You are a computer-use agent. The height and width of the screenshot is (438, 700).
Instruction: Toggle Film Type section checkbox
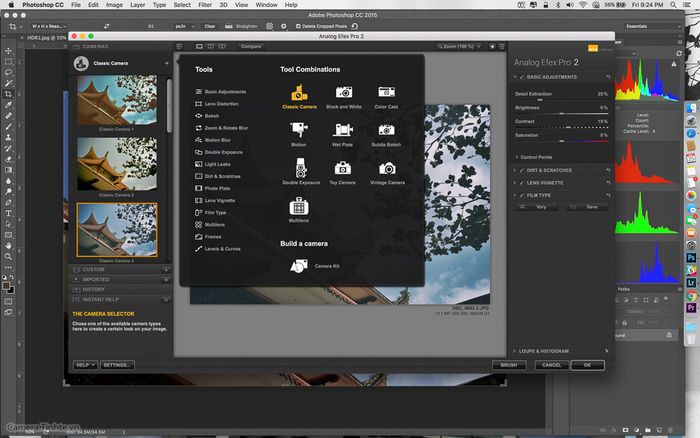click(522, 196)
